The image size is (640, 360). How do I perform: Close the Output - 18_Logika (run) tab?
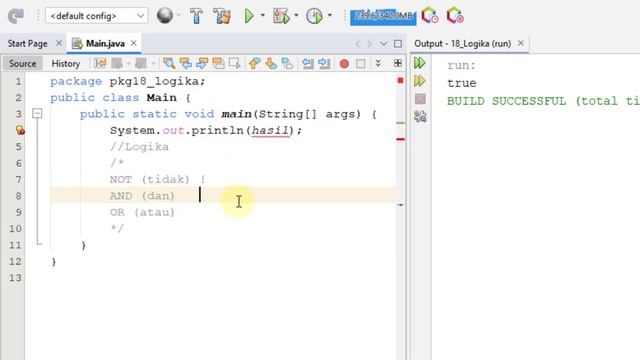pos(520,43)
